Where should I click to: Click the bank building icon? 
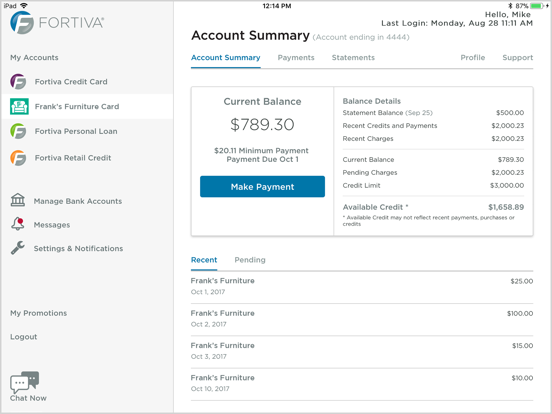tap(18, 200)
